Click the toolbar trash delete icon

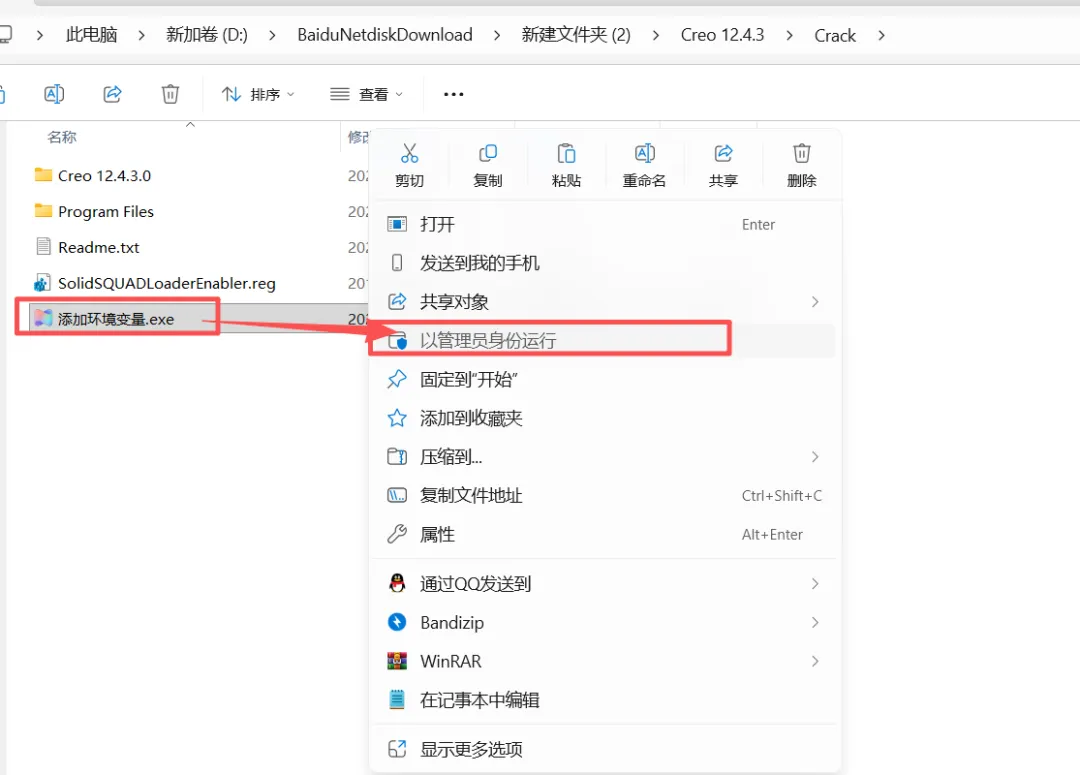coord(170,94)
